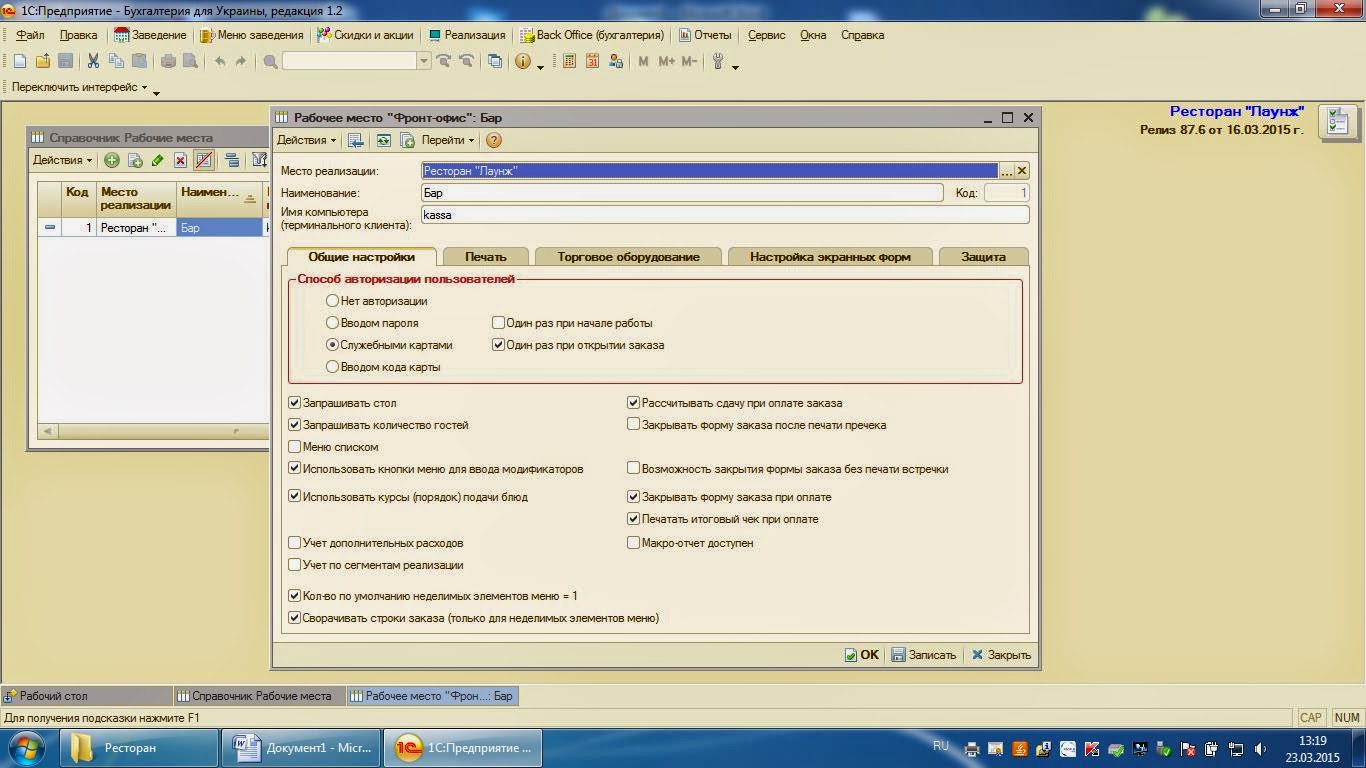Expand the arrow next to the help info icon
Viewport: 1366px width, 768px height.
tap(540, 65)
